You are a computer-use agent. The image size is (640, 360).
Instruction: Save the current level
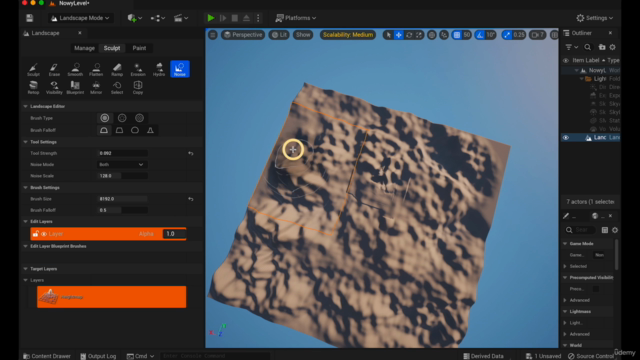click(x=29, y=18)
